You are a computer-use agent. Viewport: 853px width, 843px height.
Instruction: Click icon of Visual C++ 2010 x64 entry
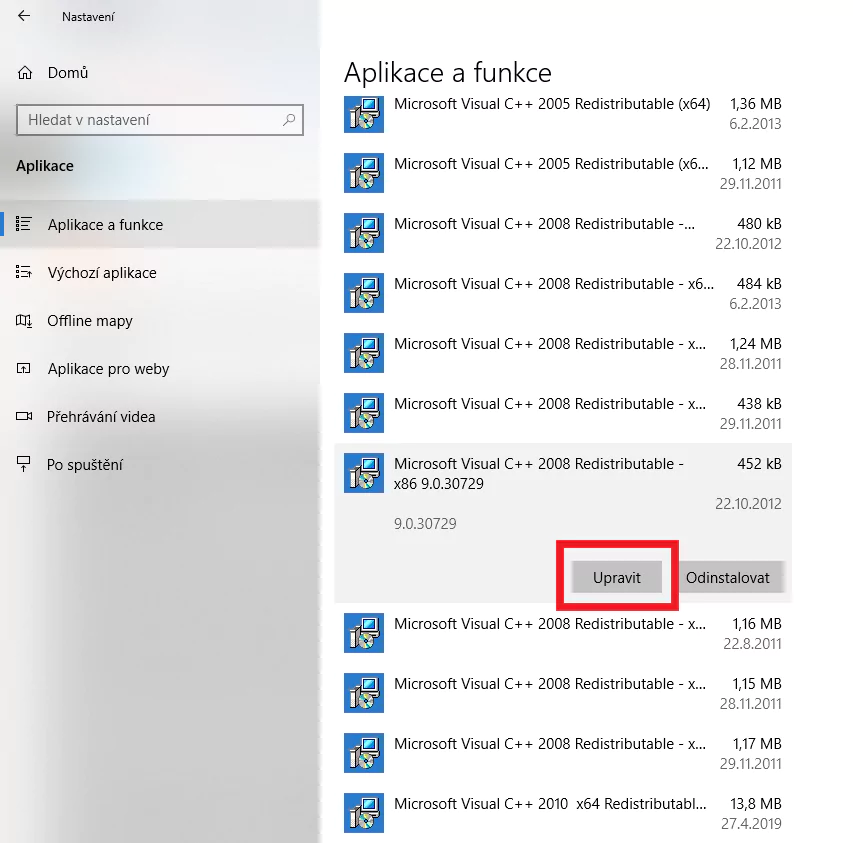(364, 813)
